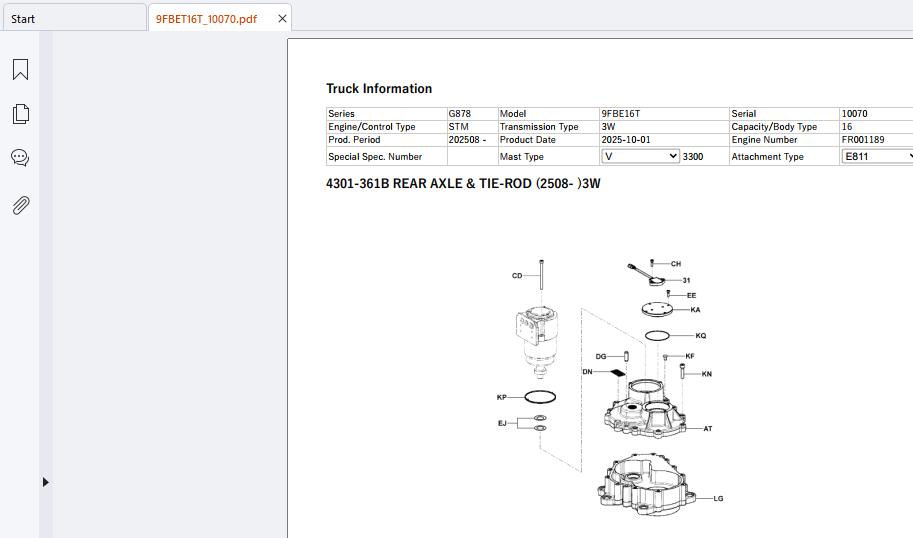Click part label KN in diagram
Viewport: 913px width, 538px height.
[x=706, y=374]
